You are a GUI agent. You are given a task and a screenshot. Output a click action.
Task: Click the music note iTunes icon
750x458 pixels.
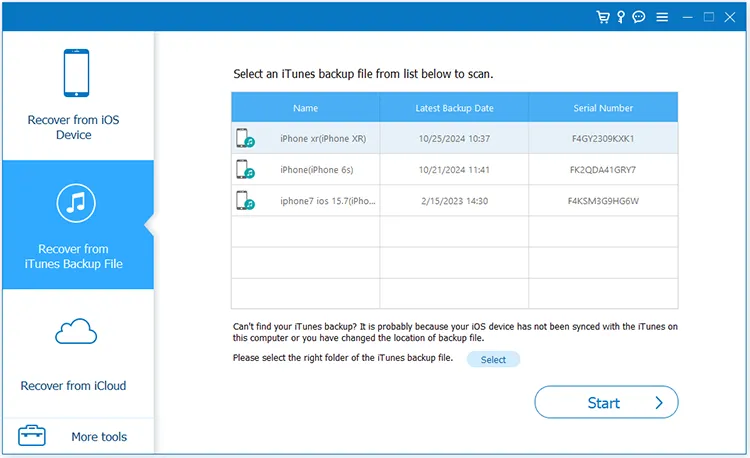point(76,205)
